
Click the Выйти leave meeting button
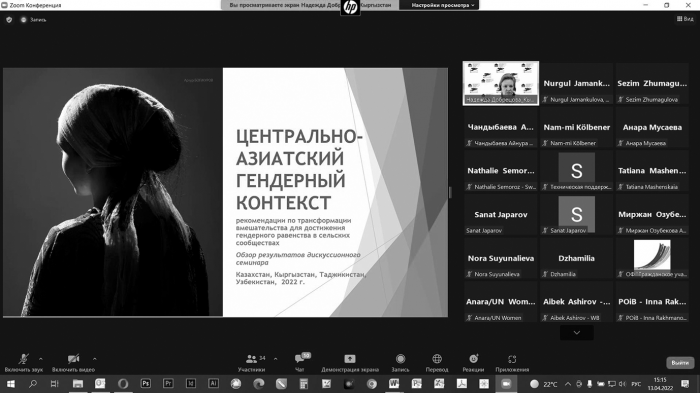680,363
